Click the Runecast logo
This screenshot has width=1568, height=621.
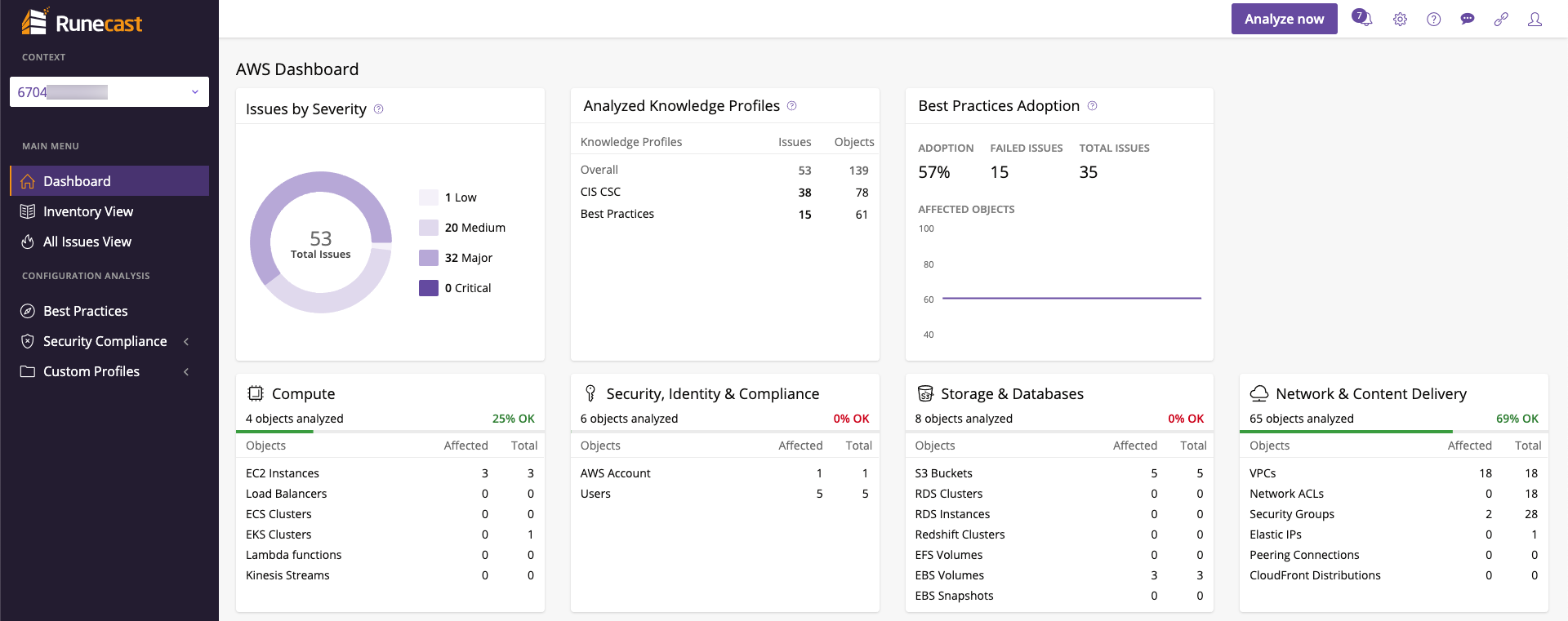tap(82, 22)
